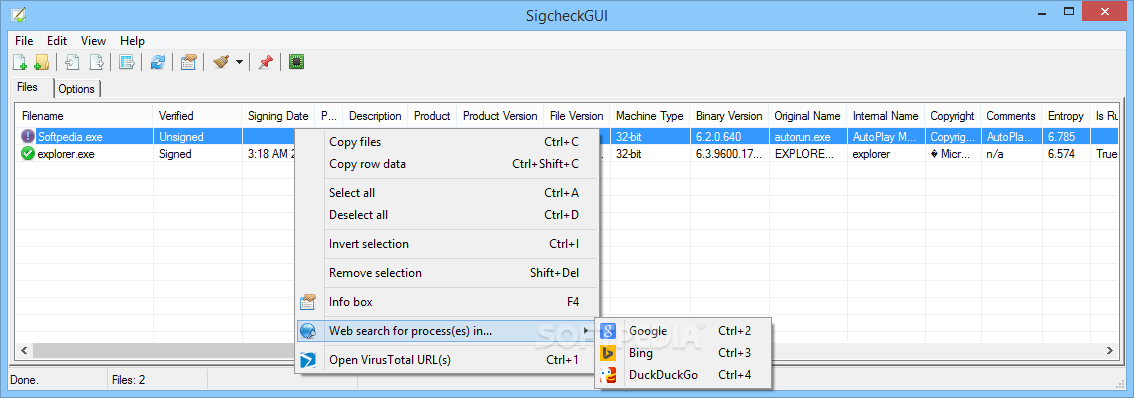
Task: Click the export list table icon
Action: 127,62
